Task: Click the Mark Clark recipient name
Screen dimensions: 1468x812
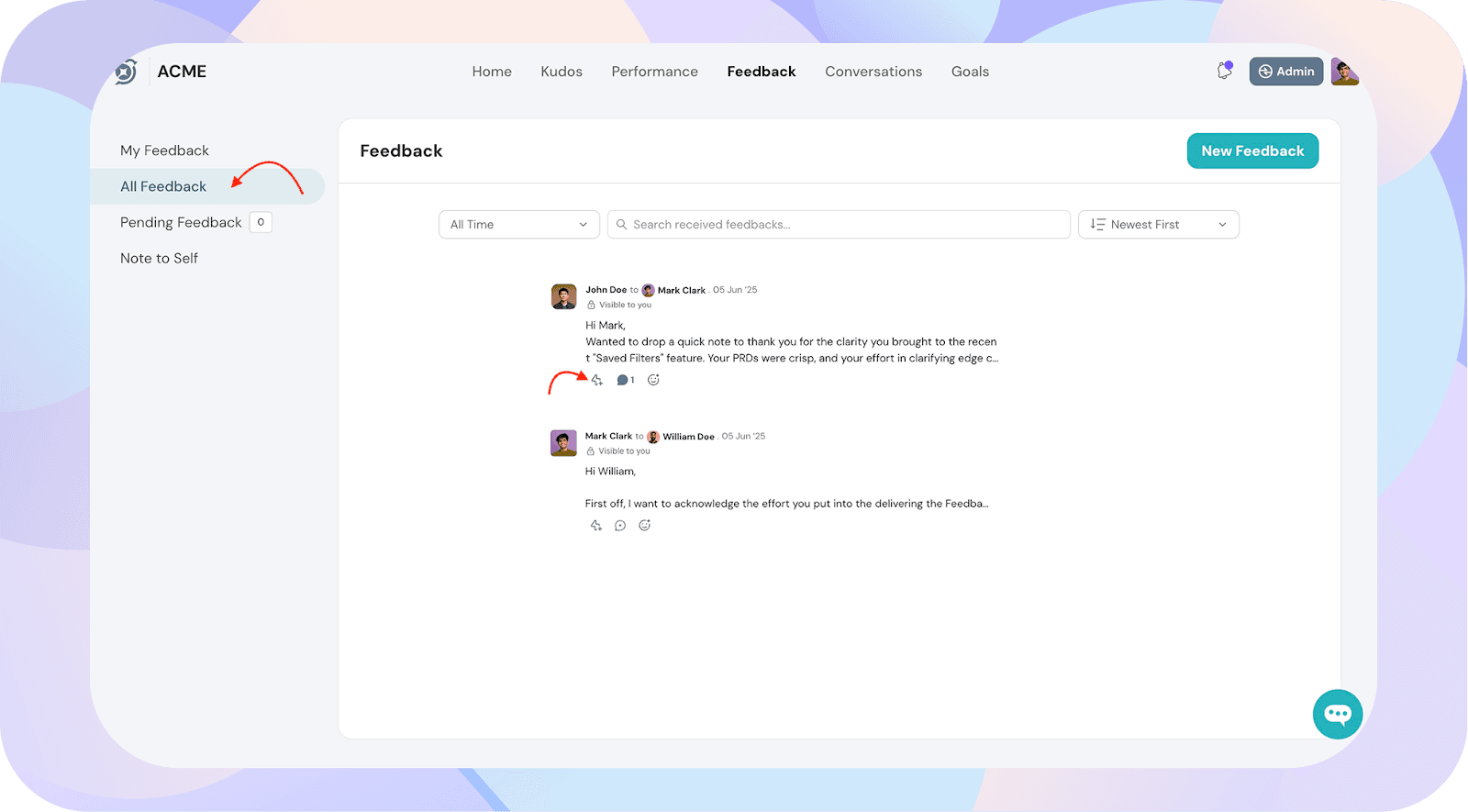Action: [x=682, y=290]
